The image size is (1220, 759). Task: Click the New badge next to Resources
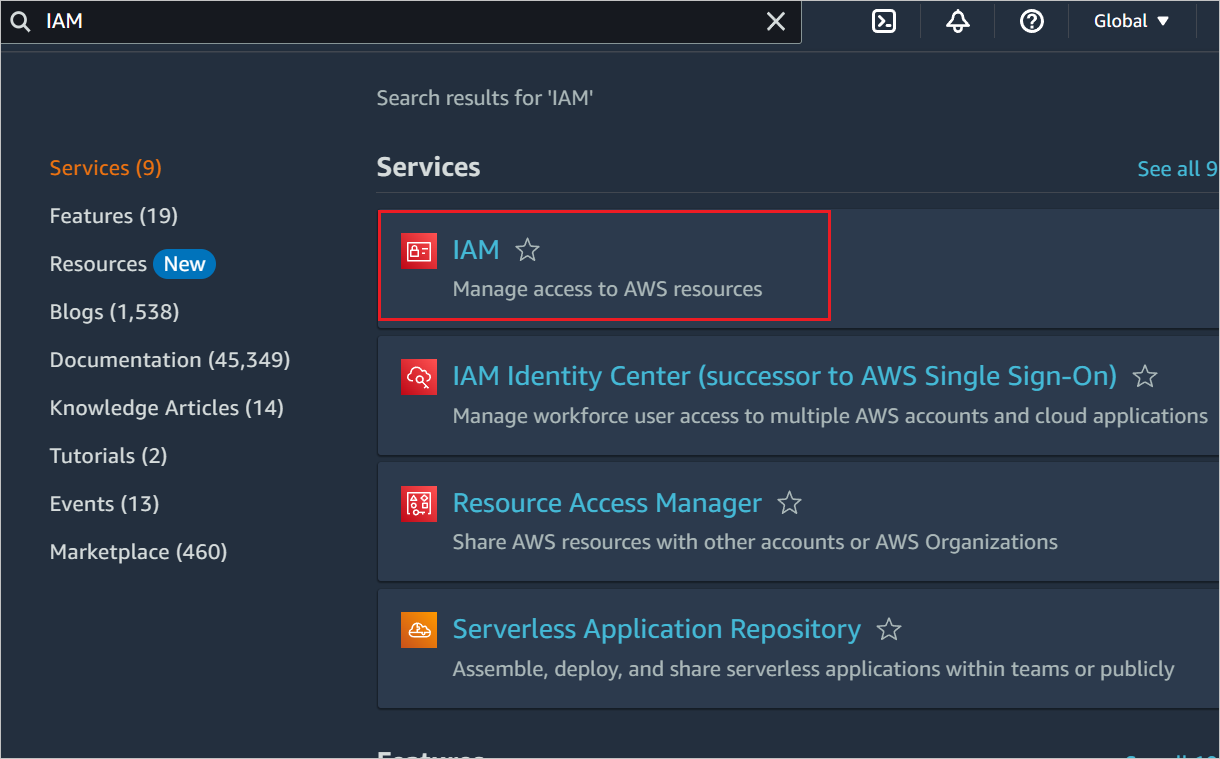coord(184,263)
